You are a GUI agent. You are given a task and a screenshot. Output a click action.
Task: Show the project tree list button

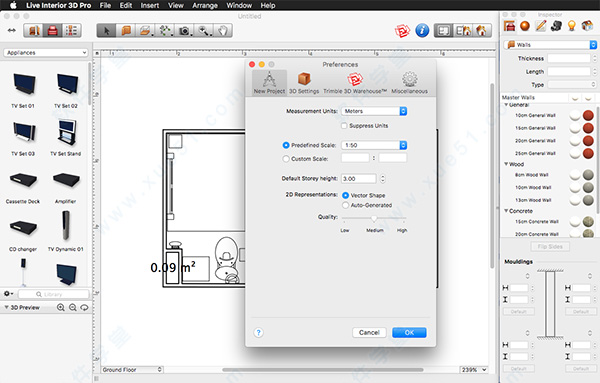click(x=72, y=31)
